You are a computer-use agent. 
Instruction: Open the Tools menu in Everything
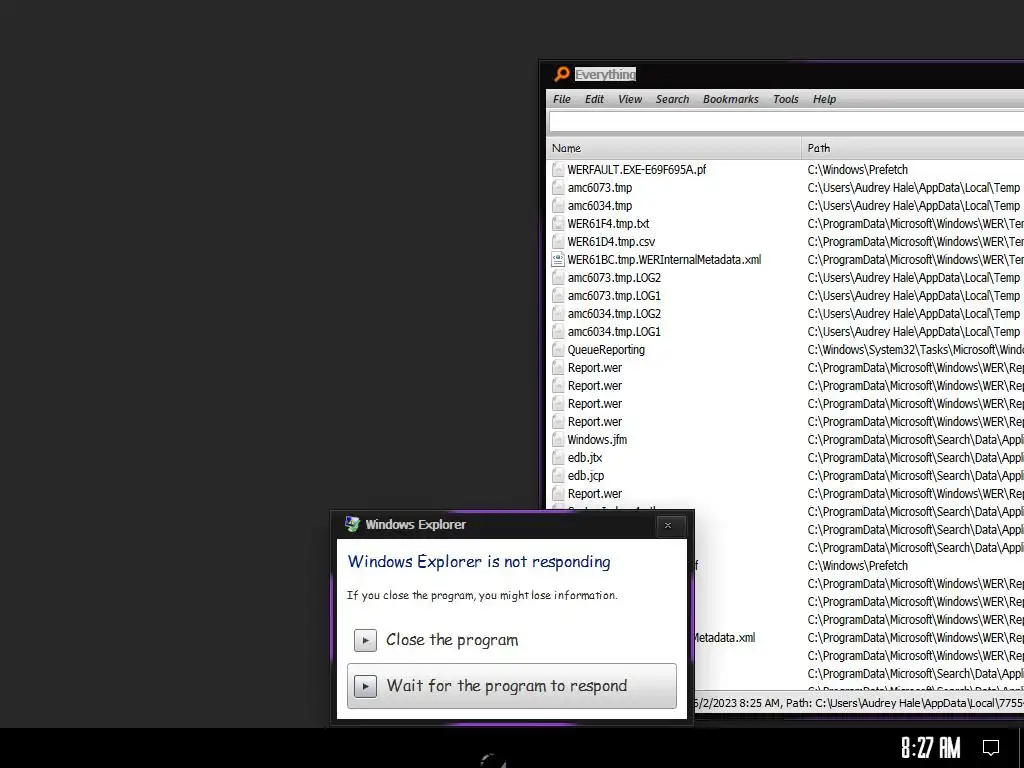pos(786,99)
